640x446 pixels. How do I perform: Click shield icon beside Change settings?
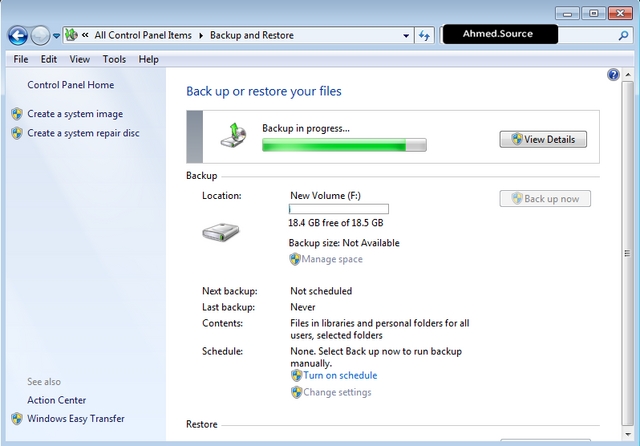296,393
